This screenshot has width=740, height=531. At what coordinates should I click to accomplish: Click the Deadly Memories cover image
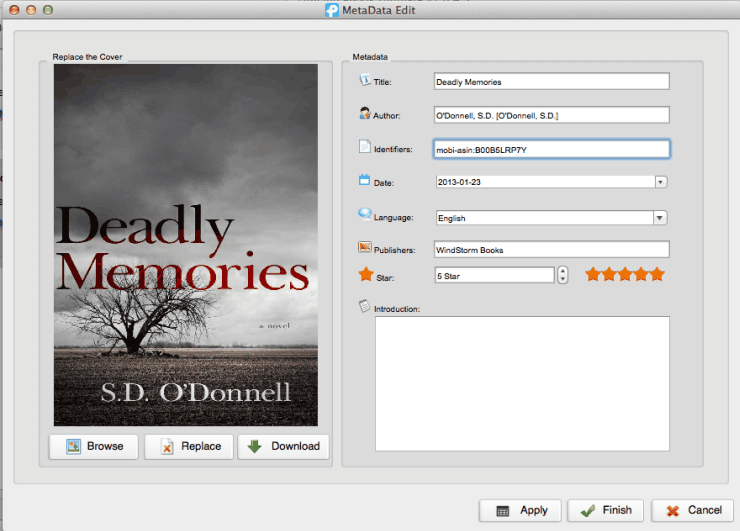(x=185, y=245)
